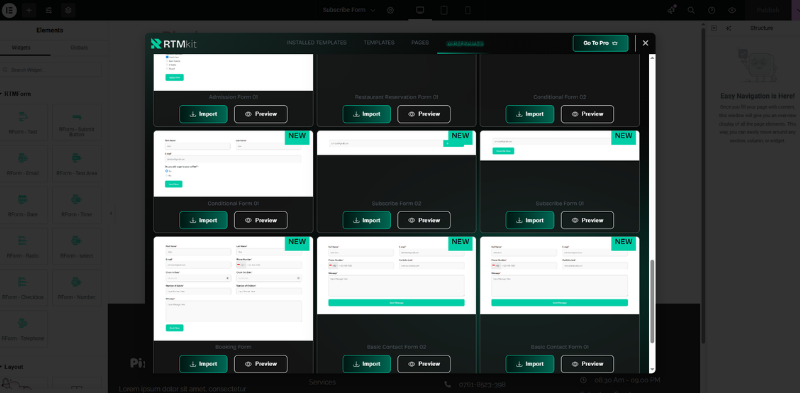Import the Admission Form 01 template
This screenshot has height=393, width=800.
pyautogui.click(x=203, y=114)
